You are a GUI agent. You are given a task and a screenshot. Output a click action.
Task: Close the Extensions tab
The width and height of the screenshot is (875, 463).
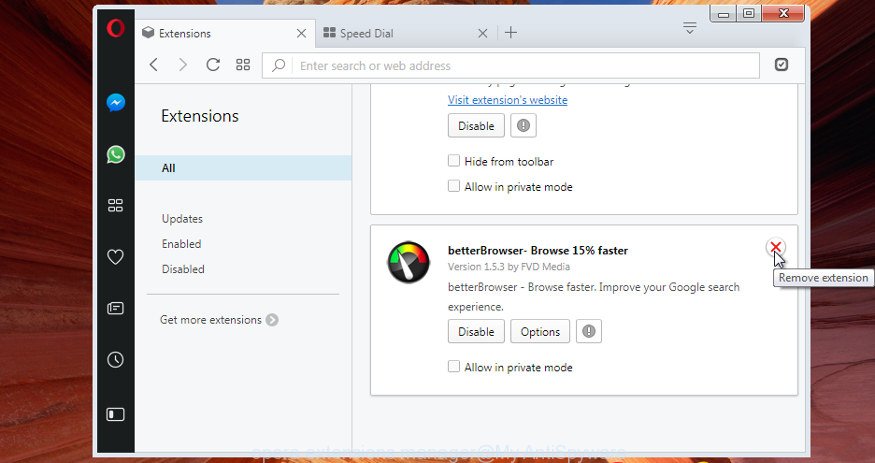(301, 33)
